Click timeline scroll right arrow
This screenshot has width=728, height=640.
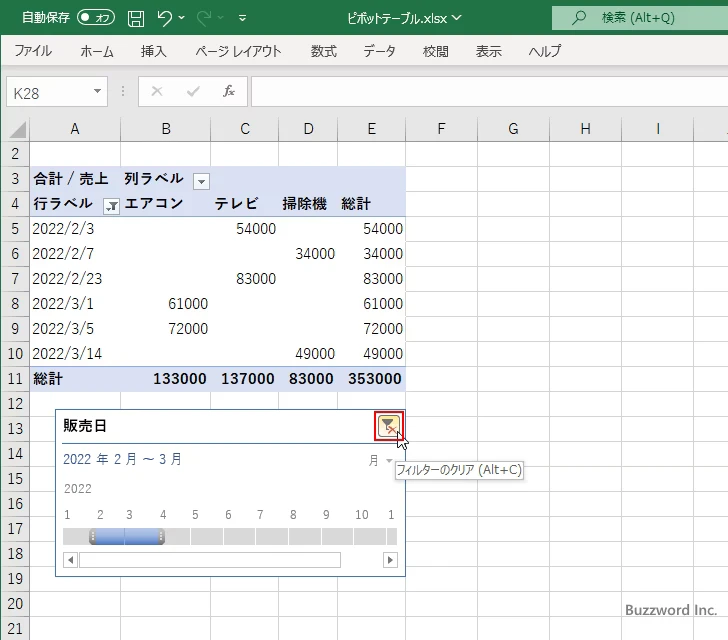[390, 560]
